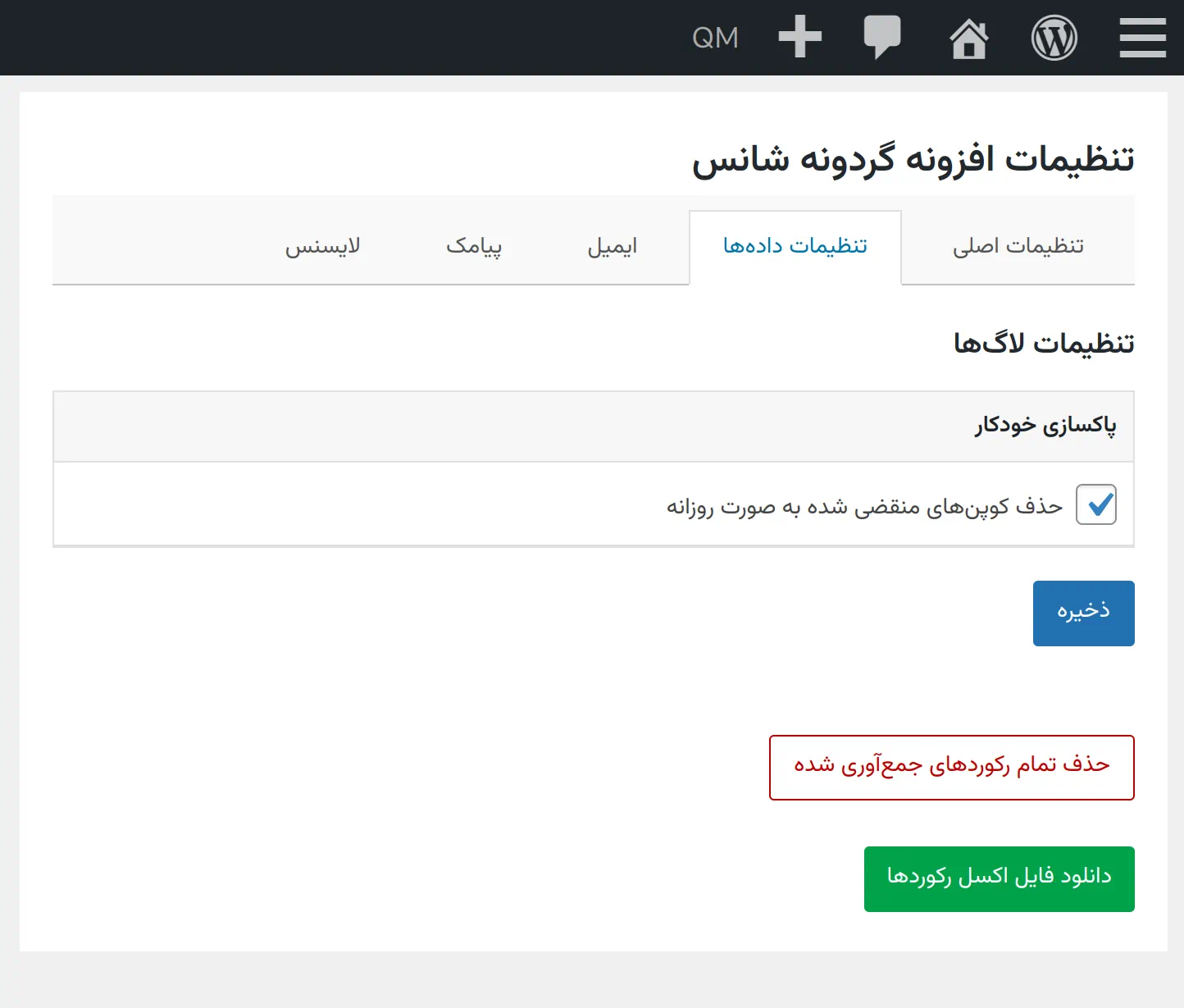
Task: Download the Excel records file
Action: 999,878
